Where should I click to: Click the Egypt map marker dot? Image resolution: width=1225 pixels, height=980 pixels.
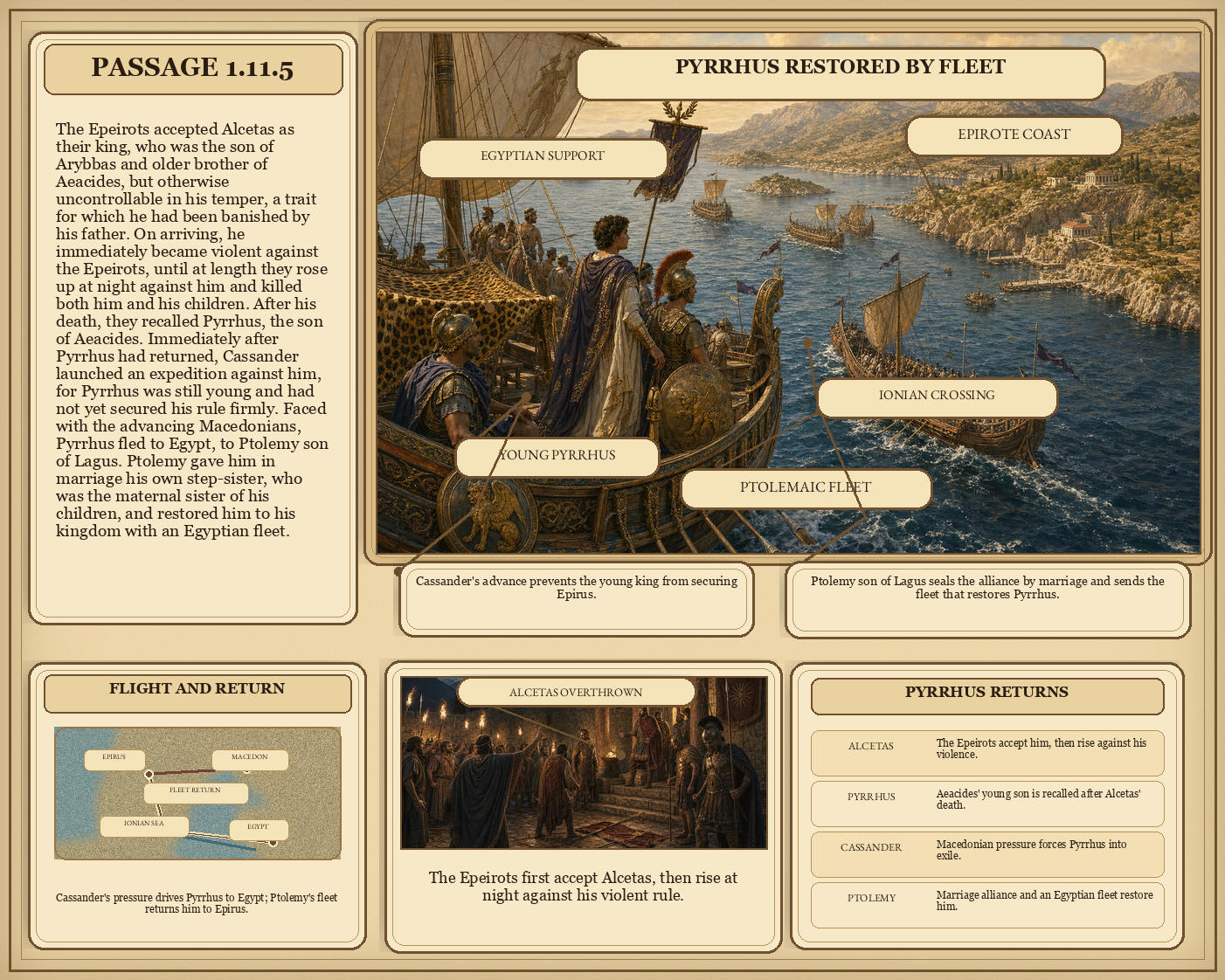(x=273, y=842)
